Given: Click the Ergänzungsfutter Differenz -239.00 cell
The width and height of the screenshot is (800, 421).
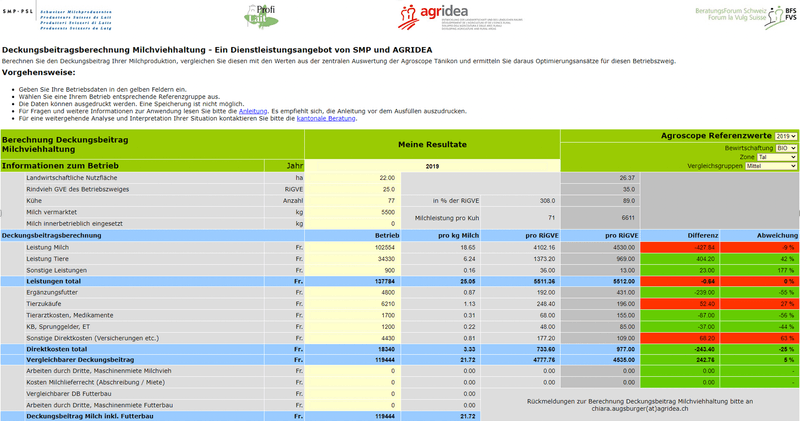Looking at the screenshot, I should [680, 292].
